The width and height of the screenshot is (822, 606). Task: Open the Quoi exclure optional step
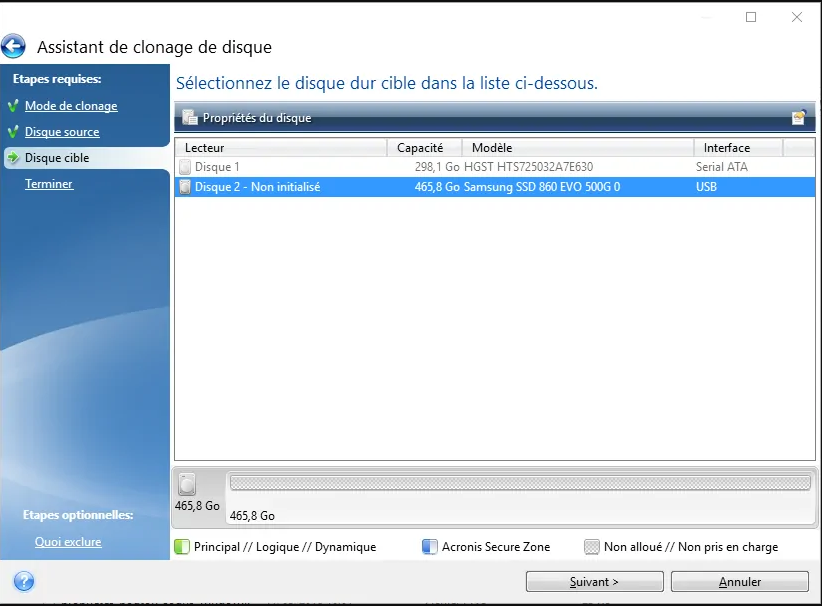68,542
